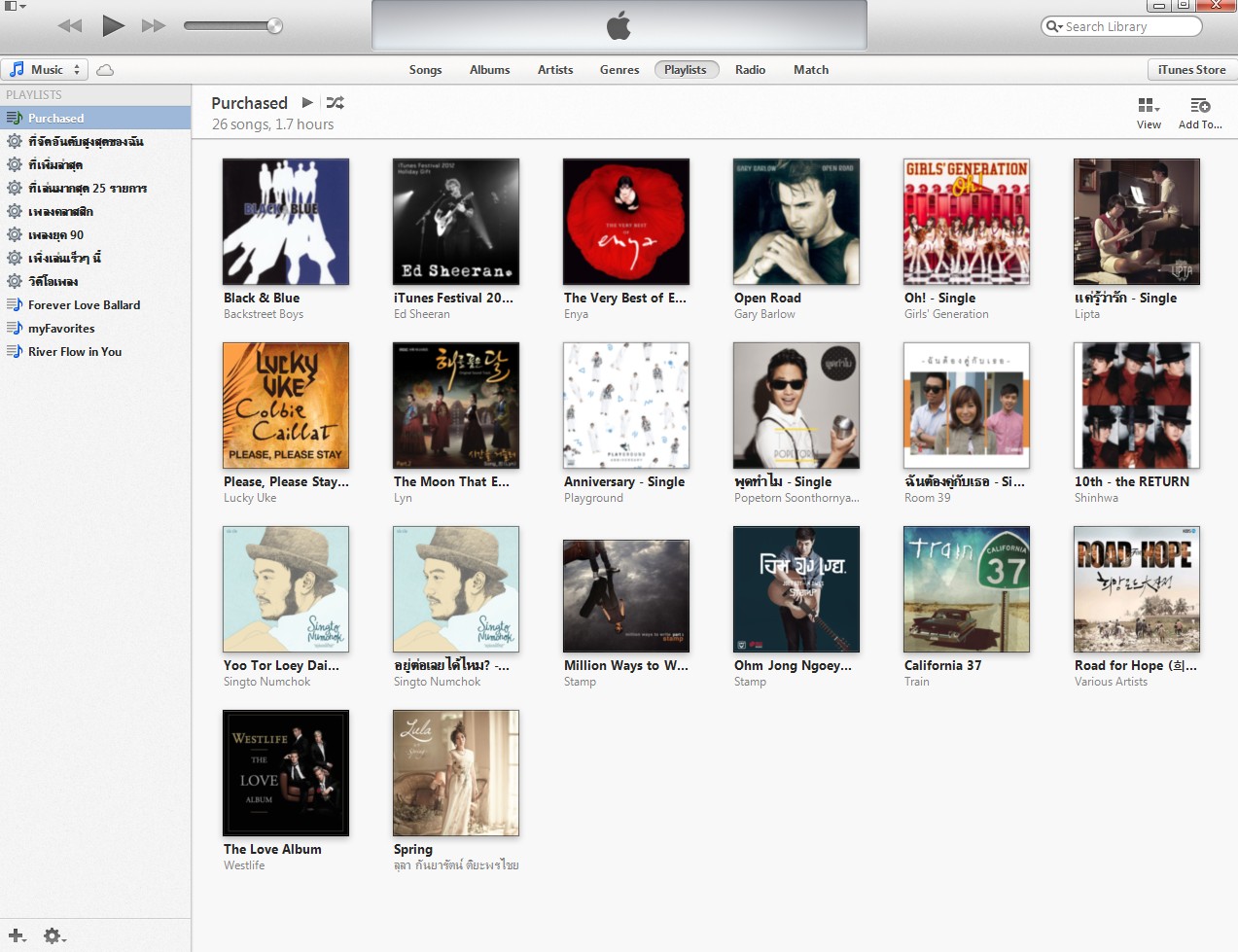1238x952 pixels.
Task: Open the Shinhwa 10th the RETURN cover
Action: pos(1137,405)
